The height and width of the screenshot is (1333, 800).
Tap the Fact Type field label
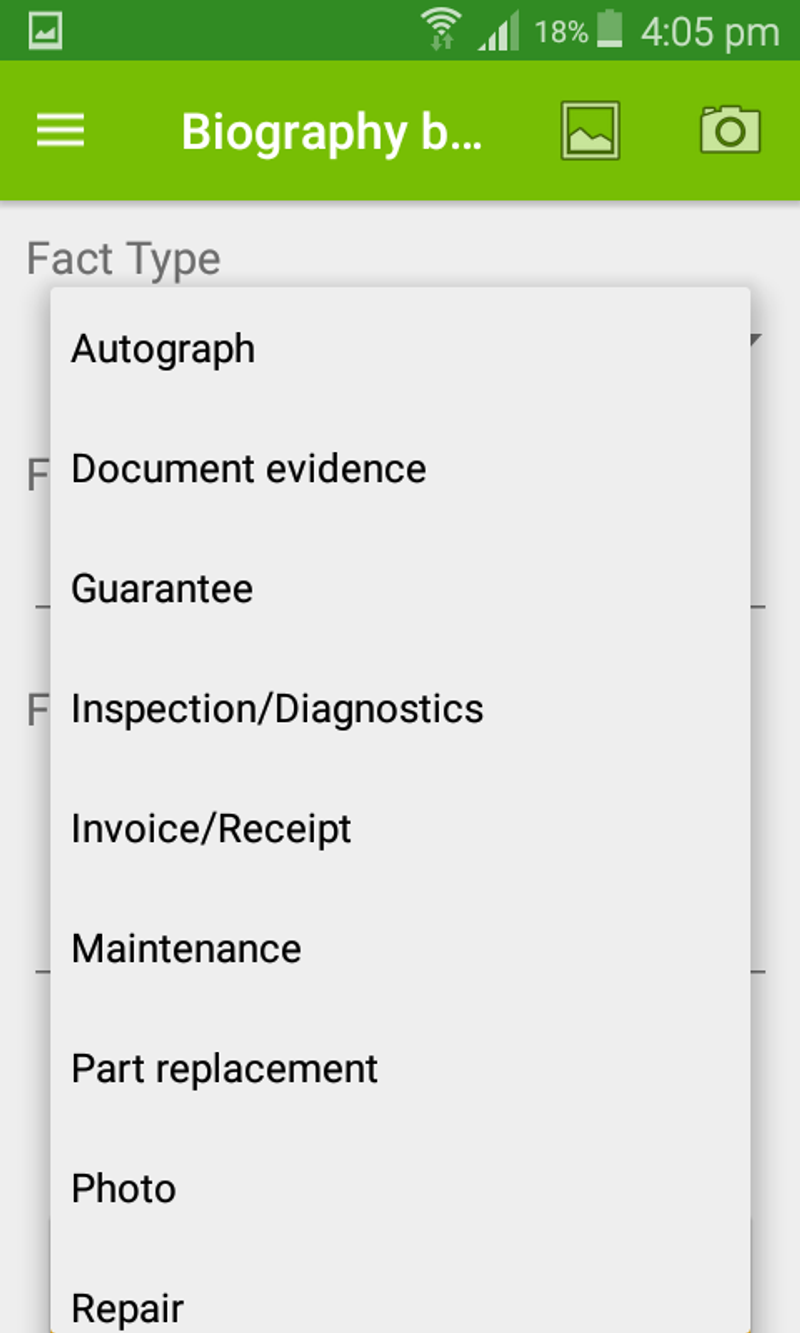[122, 258]
